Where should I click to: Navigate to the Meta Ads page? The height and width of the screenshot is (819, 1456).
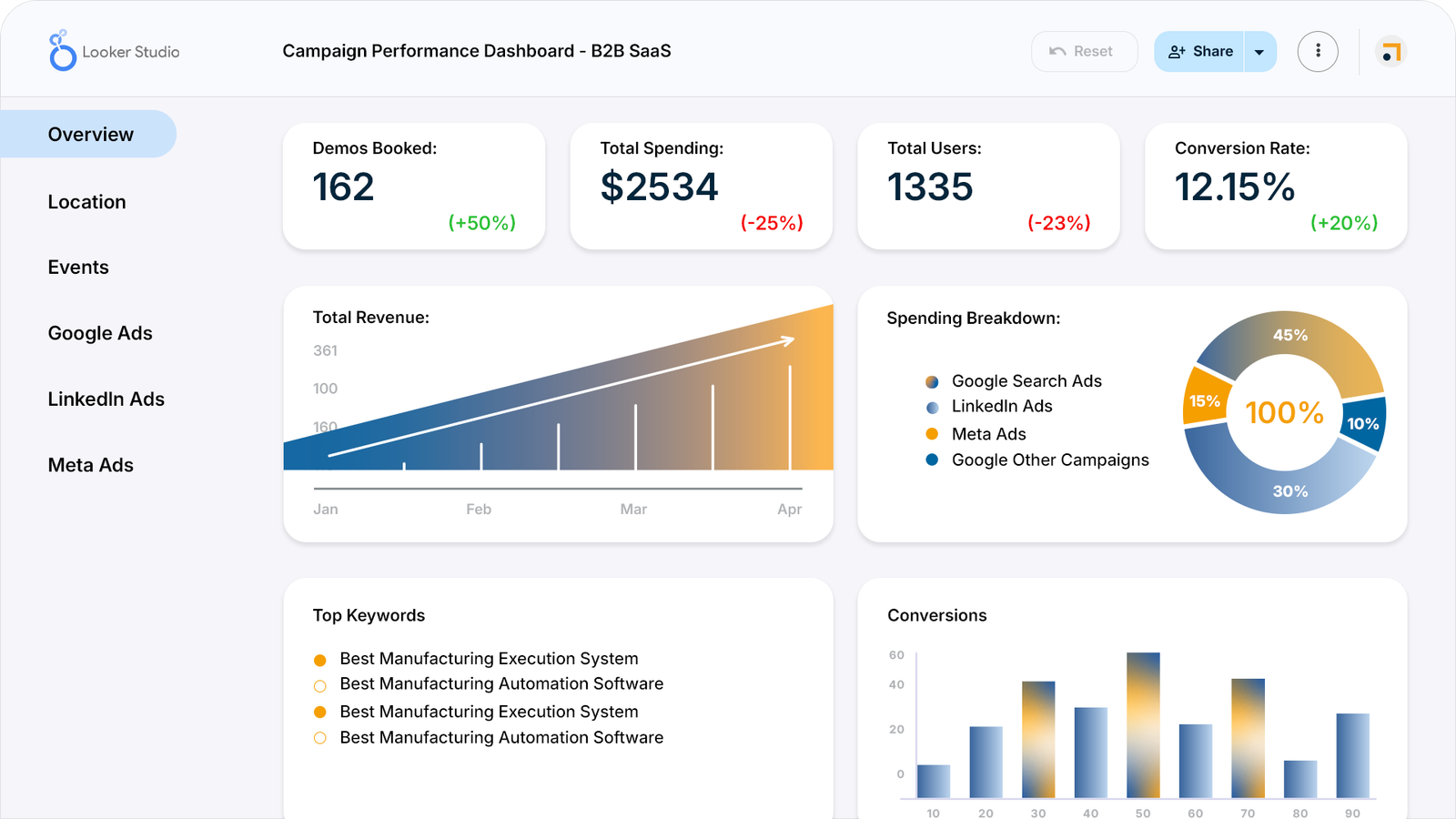point(91,465)
